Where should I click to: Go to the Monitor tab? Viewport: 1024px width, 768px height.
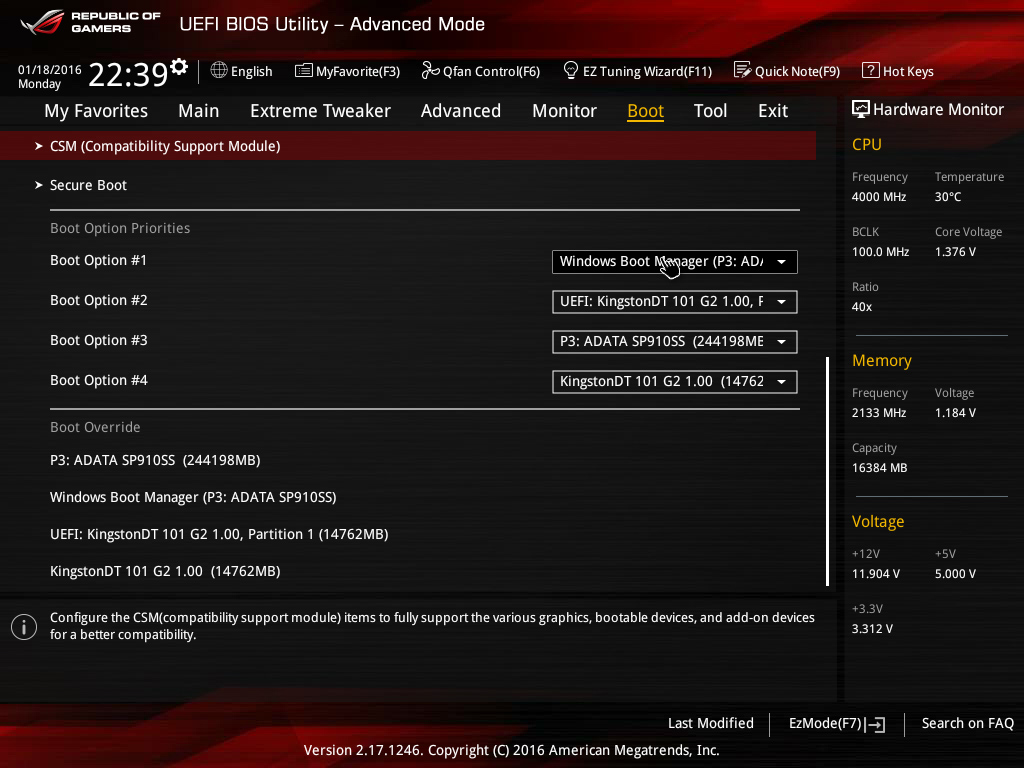point(564,111)
